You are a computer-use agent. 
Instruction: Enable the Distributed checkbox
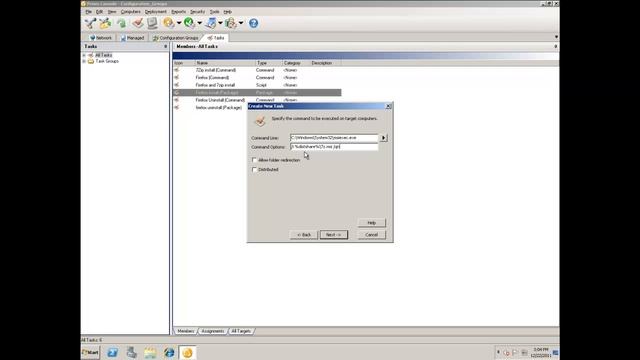pos(254,169)
